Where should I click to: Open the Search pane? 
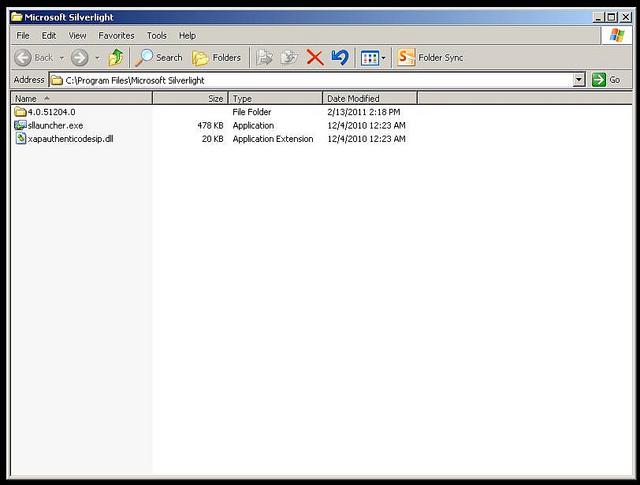(x=160, y=58)
